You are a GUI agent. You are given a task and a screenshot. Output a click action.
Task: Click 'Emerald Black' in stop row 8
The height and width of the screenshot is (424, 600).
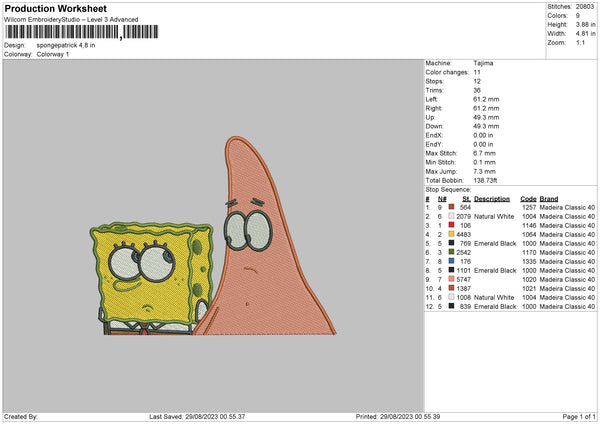coord(495,270)
